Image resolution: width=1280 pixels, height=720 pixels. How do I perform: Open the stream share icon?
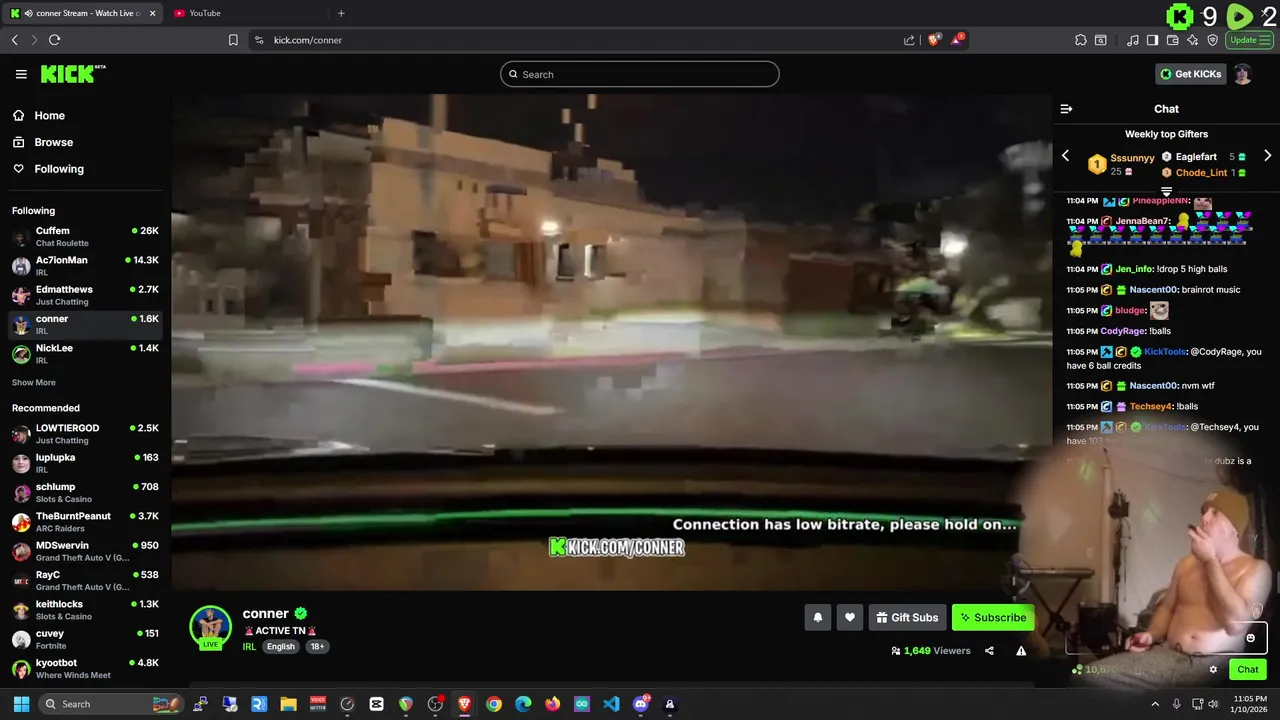[989, 651]
